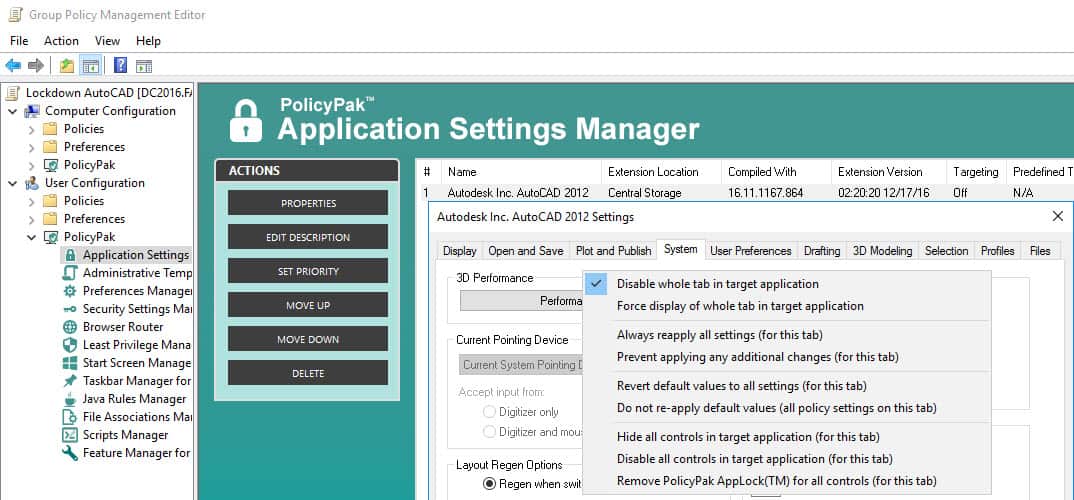Open the View menu

click(108, 41)
